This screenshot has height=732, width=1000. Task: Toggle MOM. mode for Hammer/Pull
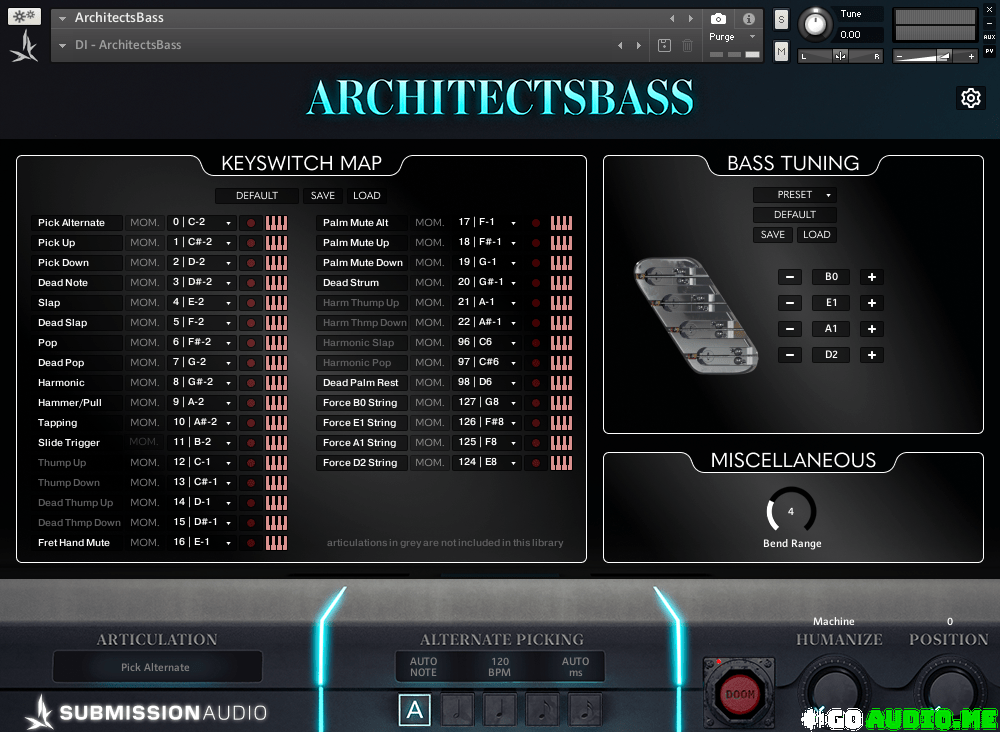pos(145,402)
